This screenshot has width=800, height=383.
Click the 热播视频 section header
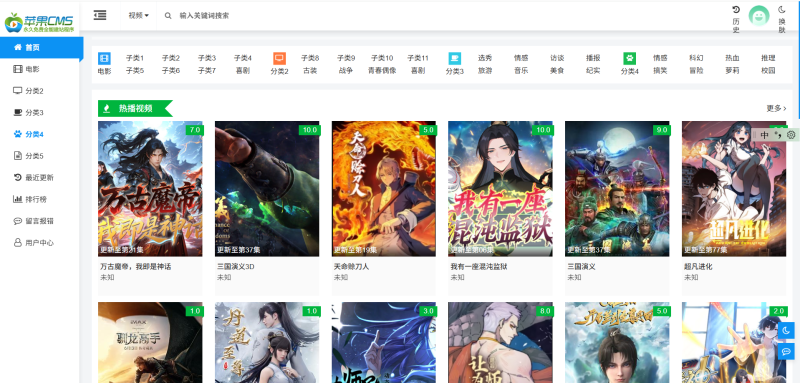coord(135,108)
